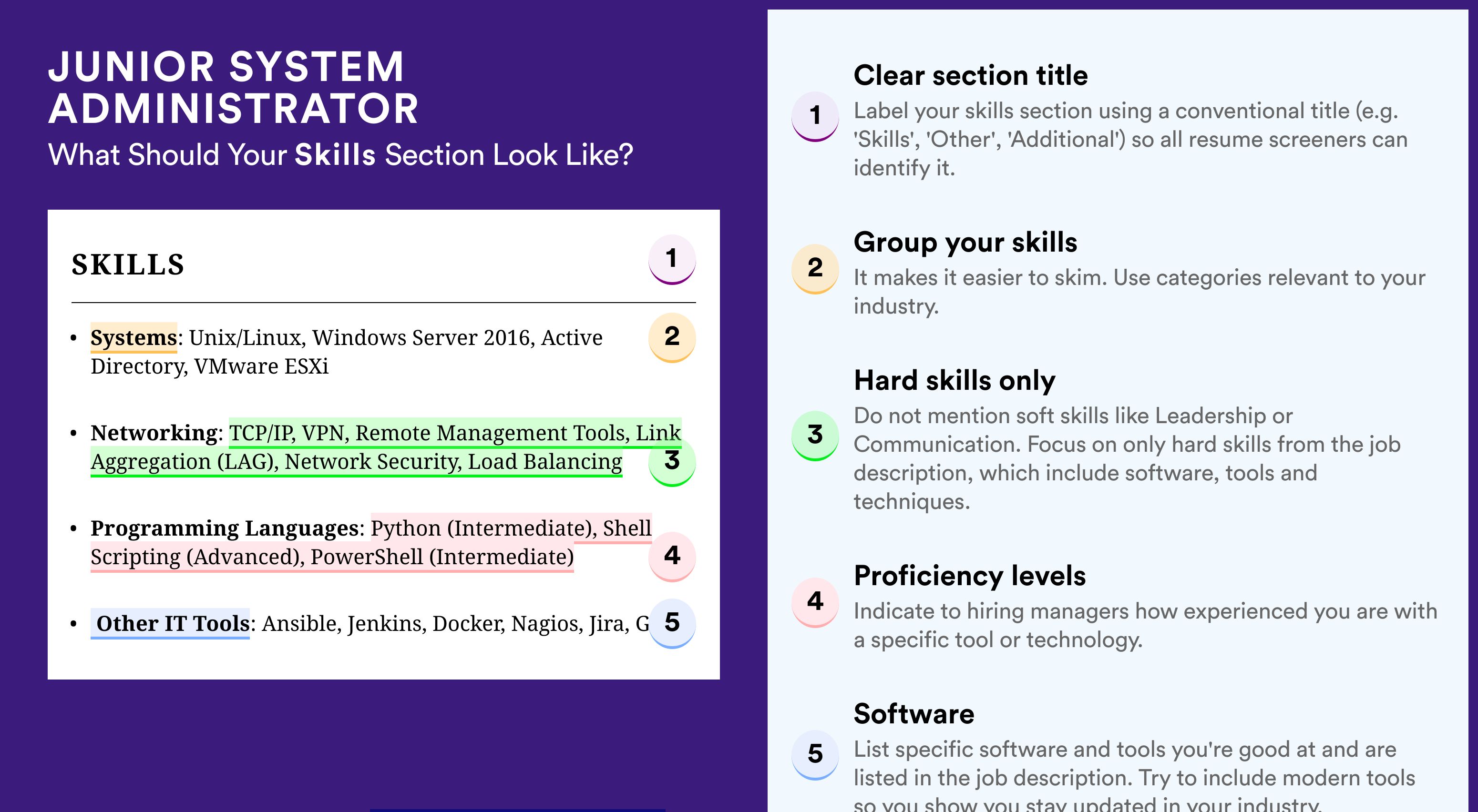
Task: Click the pink badge 4 beside Programming Languages
Action: click(x=672, y=556)
